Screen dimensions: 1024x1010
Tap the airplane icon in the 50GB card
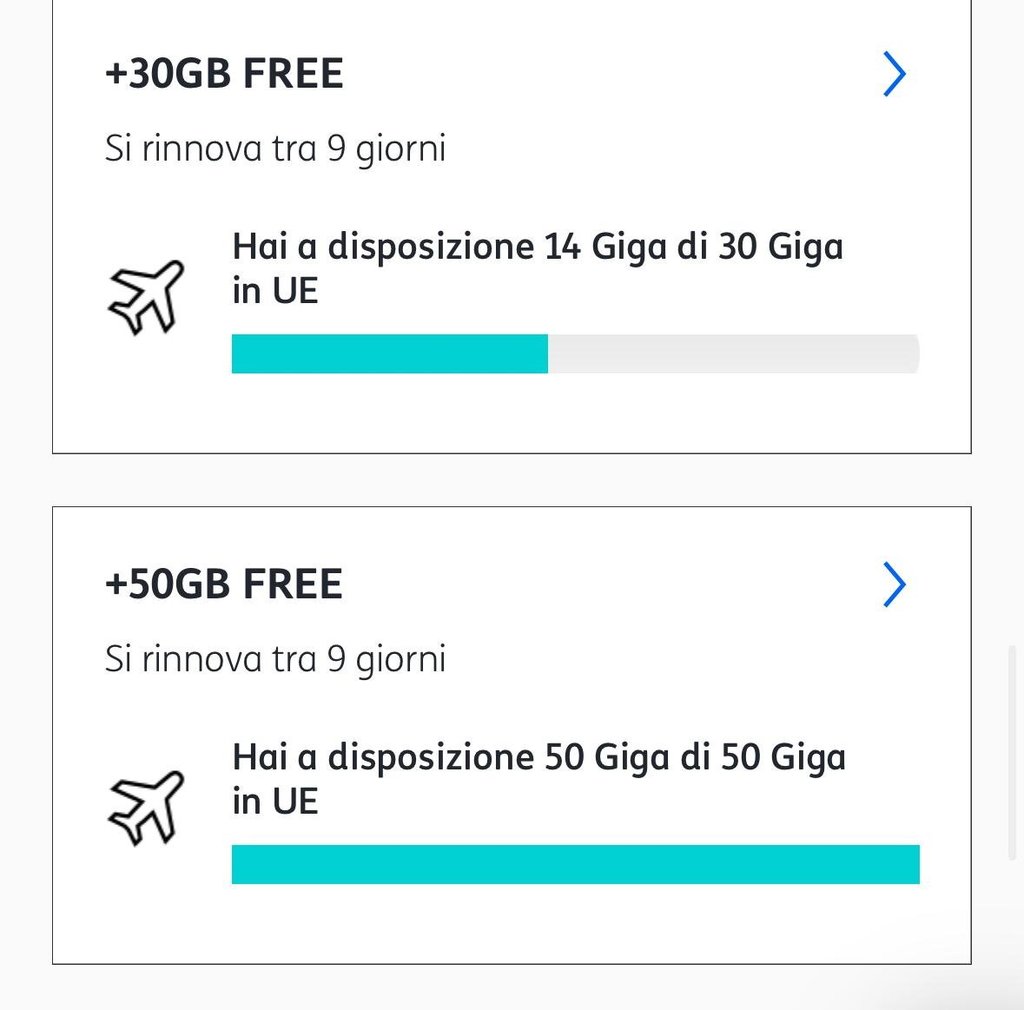tap(145, 807)
